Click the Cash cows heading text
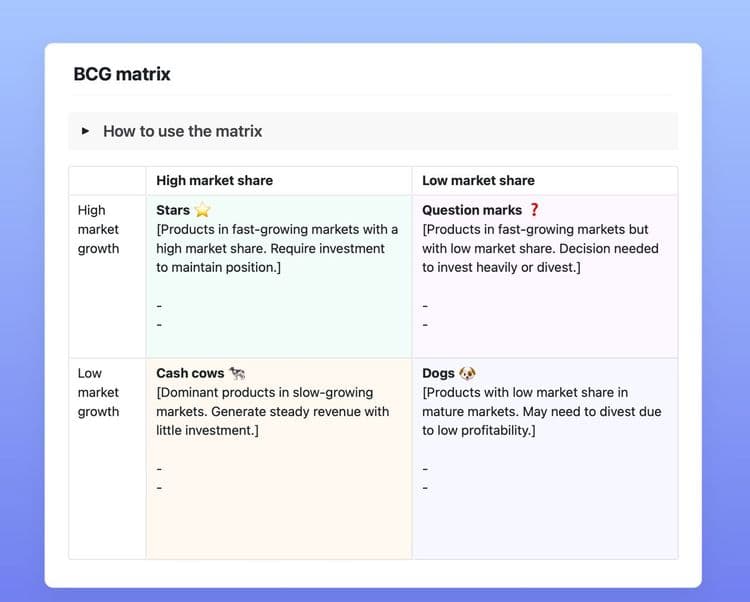750x602 pixels. tap(190, 373)
